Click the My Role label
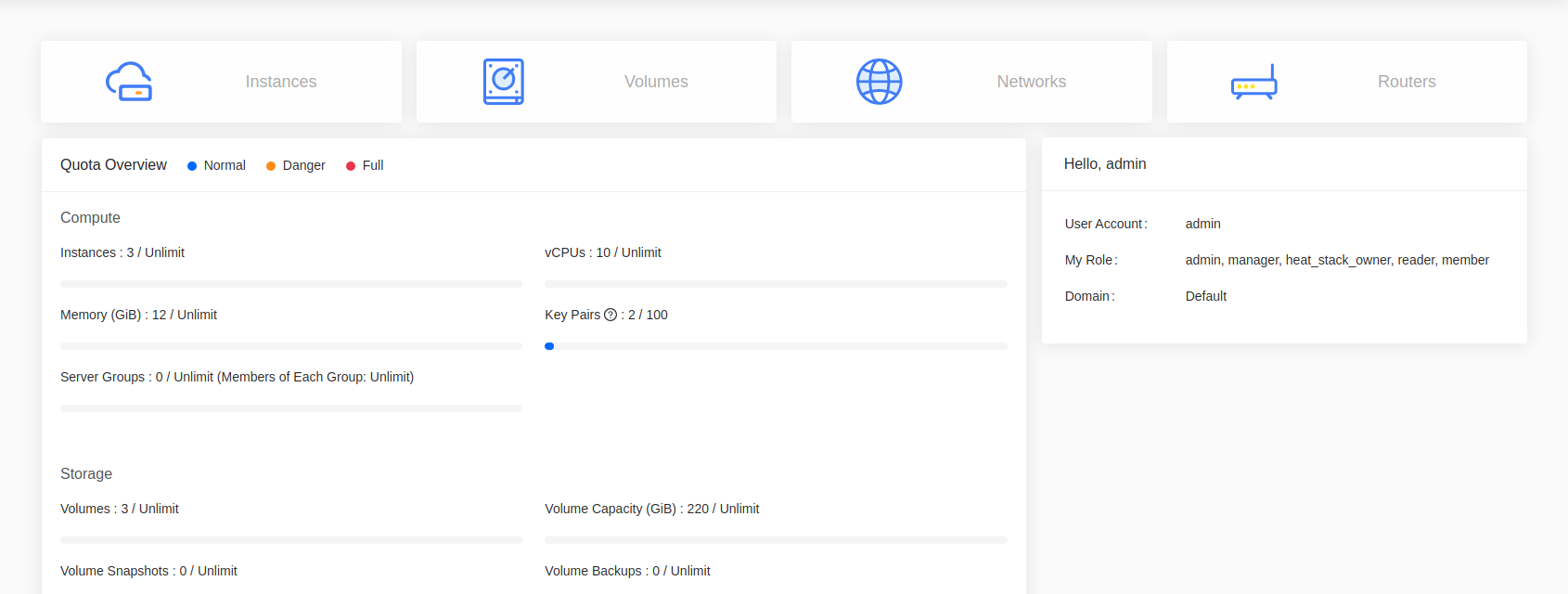This screenshot has height=594, width=1568. [x=1091, y=260]
